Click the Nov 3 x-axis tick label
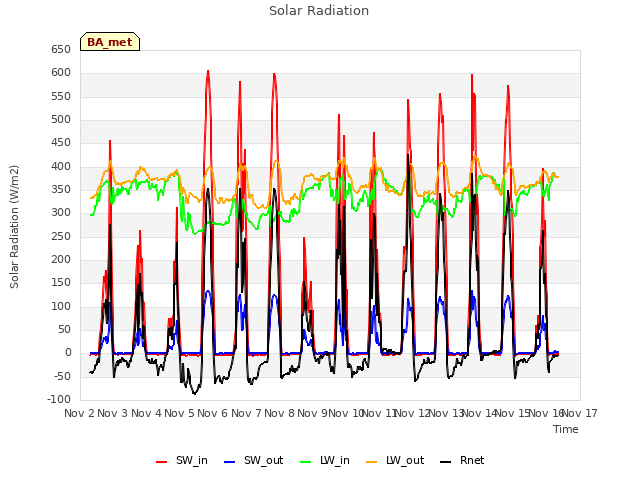The height and width of the screenshot is (480, 640). 113,413
